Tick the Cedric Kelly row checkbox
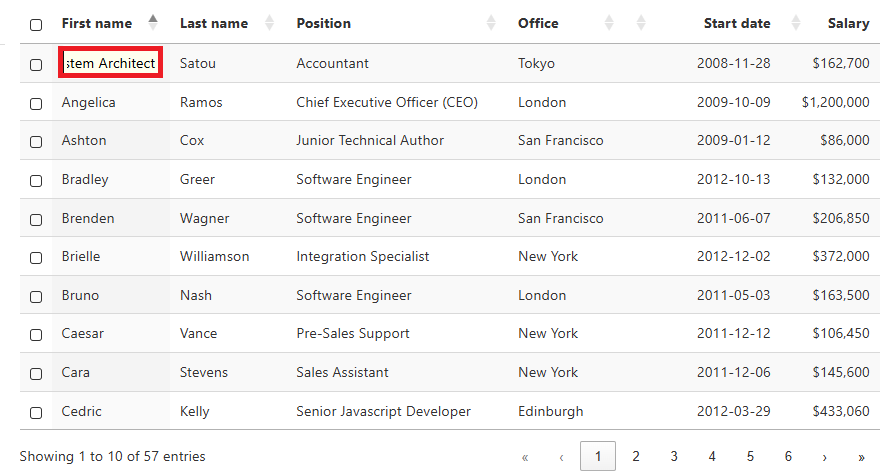 tap(36, 412)
